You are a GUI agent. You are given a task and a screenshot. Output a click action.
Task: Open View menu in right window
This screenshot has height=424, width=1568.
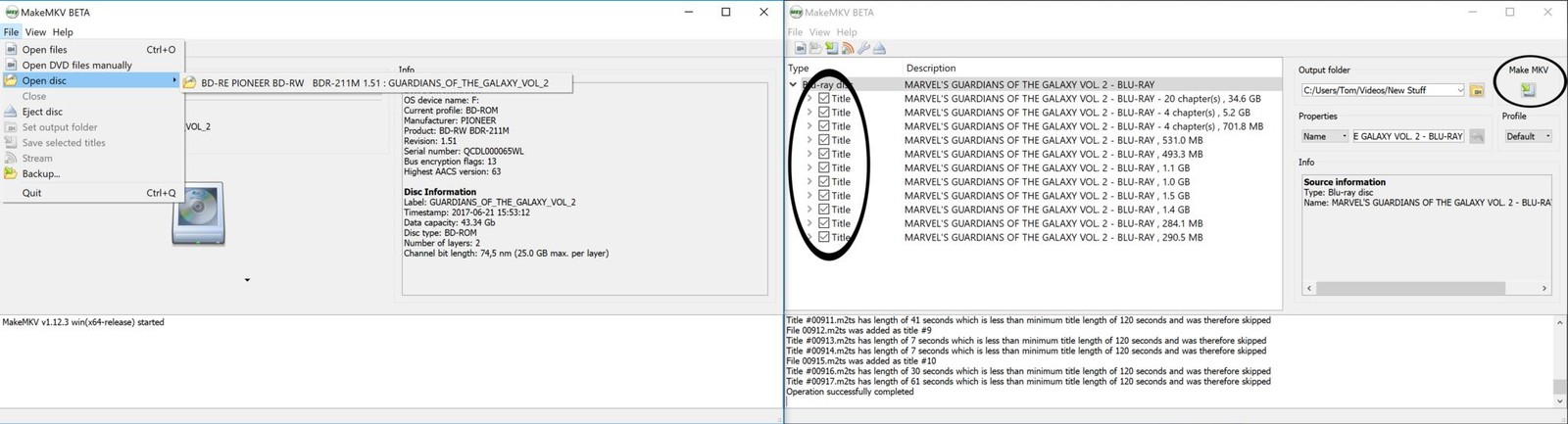pos(819,32)
